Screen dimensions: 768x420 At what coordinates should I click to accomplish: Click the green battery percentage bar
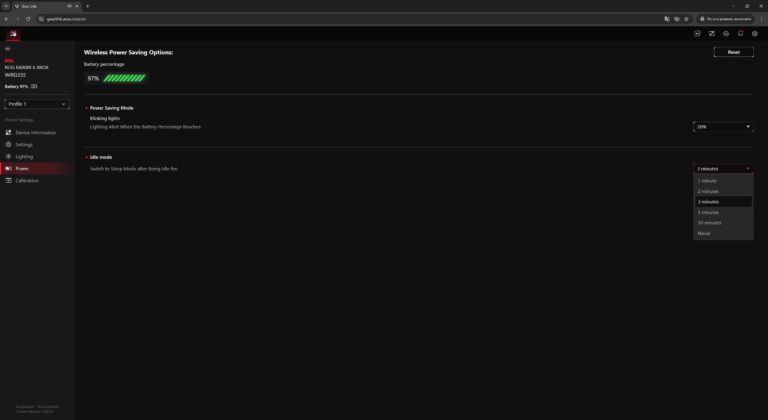124,78
